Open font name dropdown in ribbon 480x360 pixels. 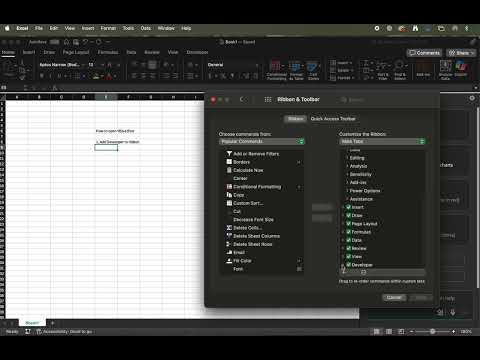tap(62, 65)
